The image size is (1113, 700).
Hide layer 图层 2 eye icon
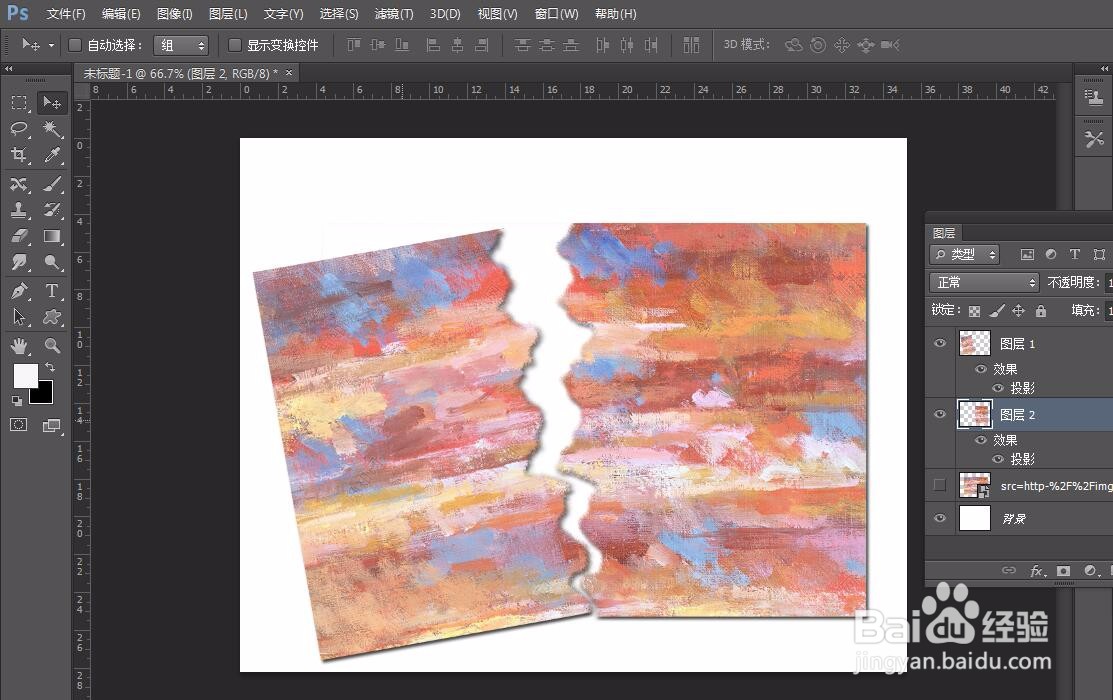[941, 414]
